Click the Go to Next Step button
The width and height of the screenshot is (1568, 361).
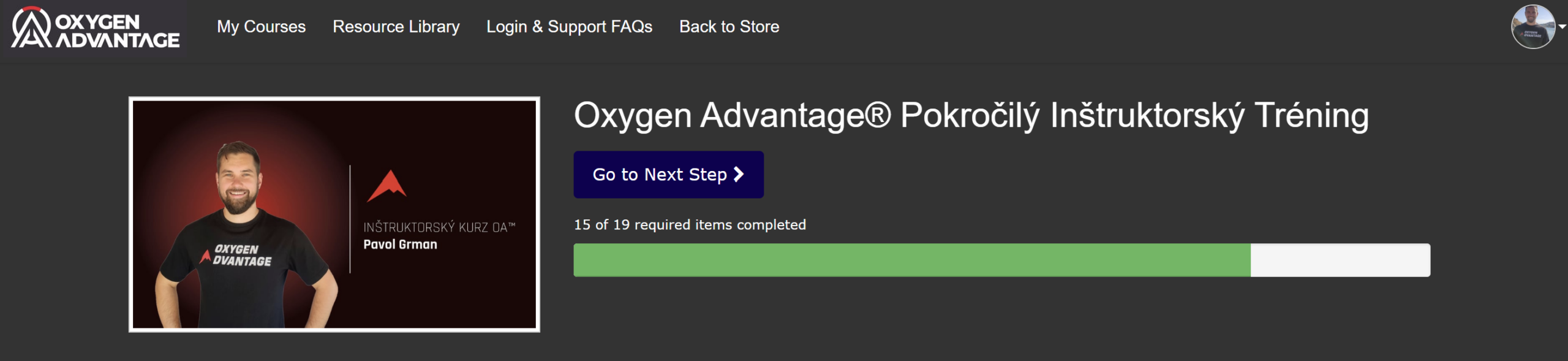[x=668, y=175]
